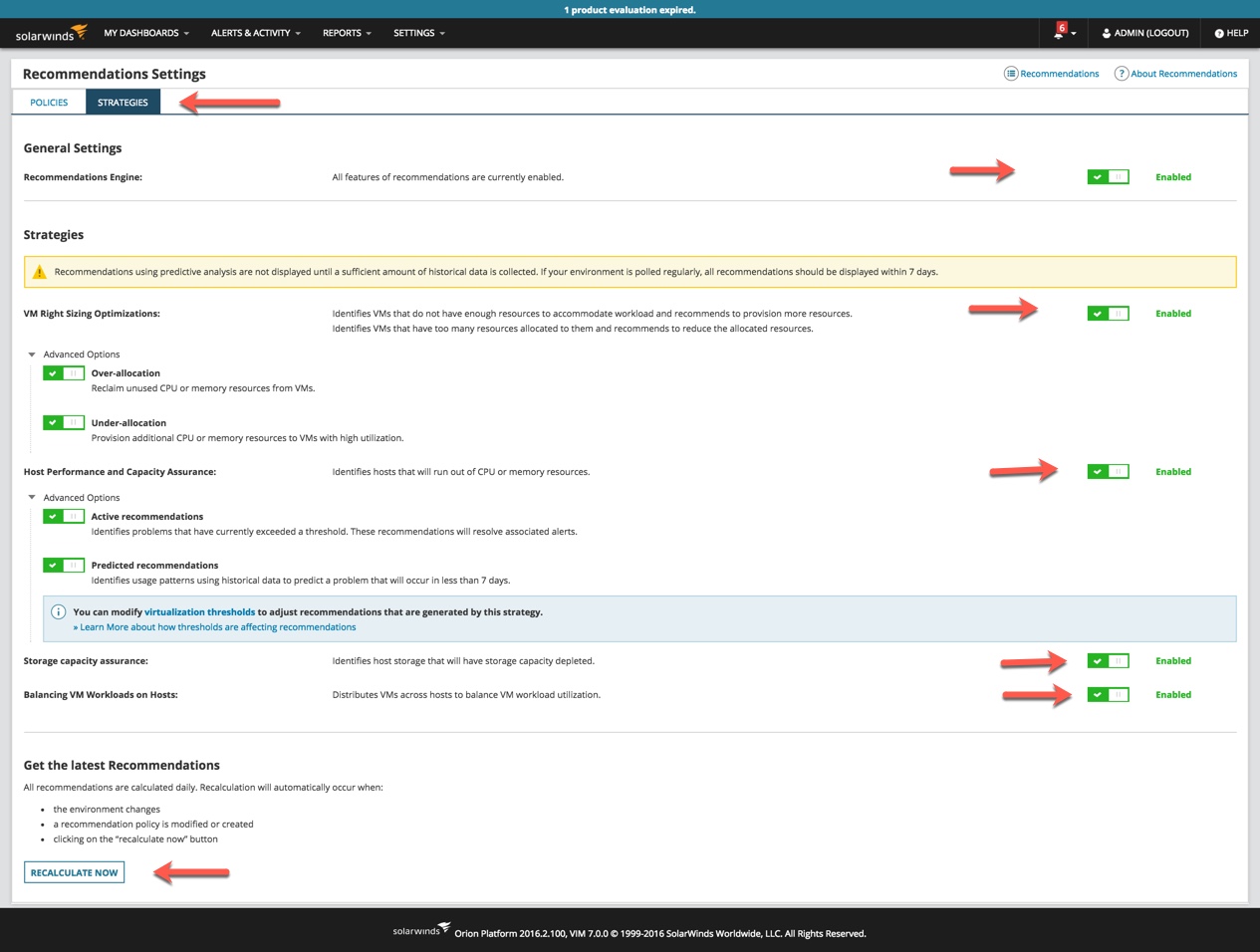1260x952 pixels.
Task: Expand the notifications dropdown arrow
Action: pyautogui.click(x=1074, y=35)
